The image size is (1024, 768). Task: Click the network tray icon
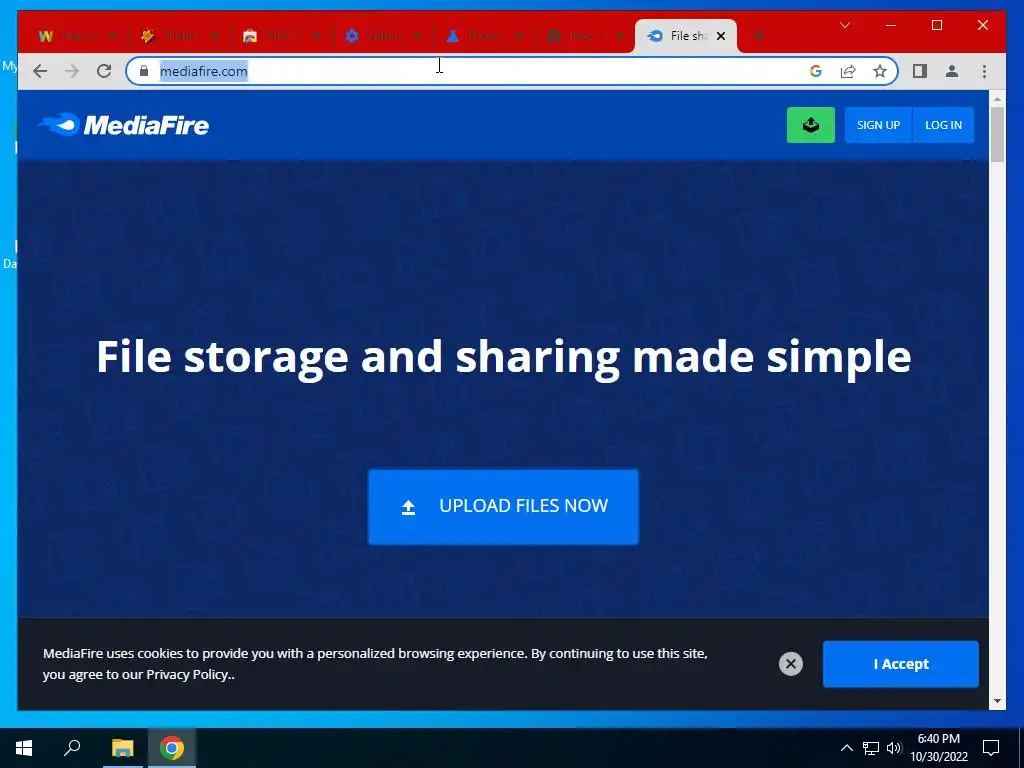(x=870, y=748)
